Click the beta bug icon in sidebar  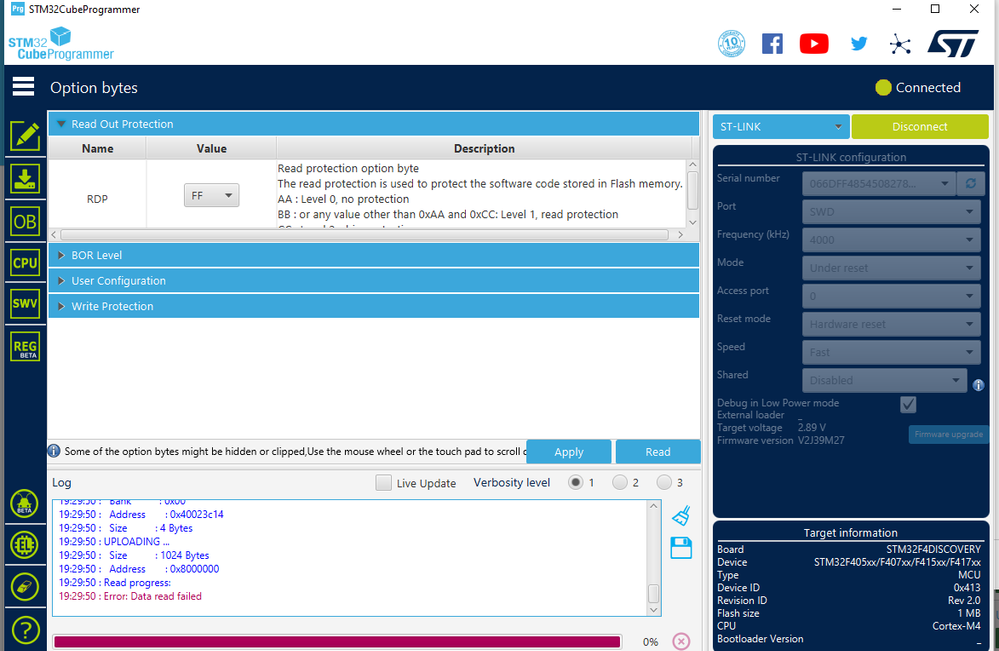point(24,503)
